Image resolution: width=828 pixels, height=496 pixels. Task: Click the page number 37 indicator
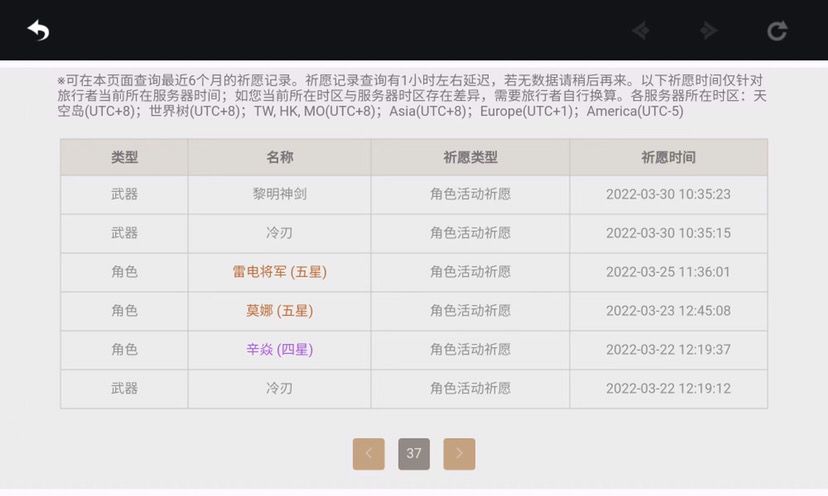pos(414,454)
